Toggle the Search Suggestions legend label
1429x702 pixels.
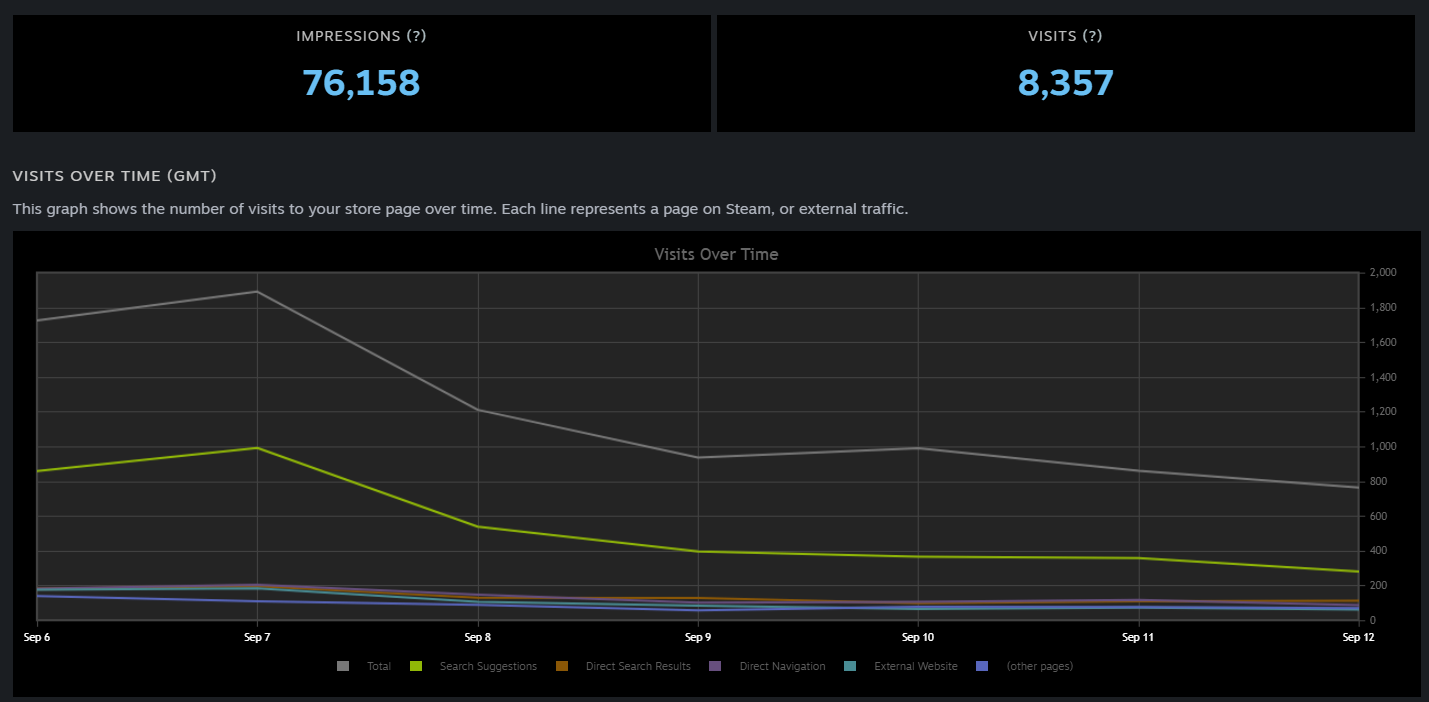488,666
